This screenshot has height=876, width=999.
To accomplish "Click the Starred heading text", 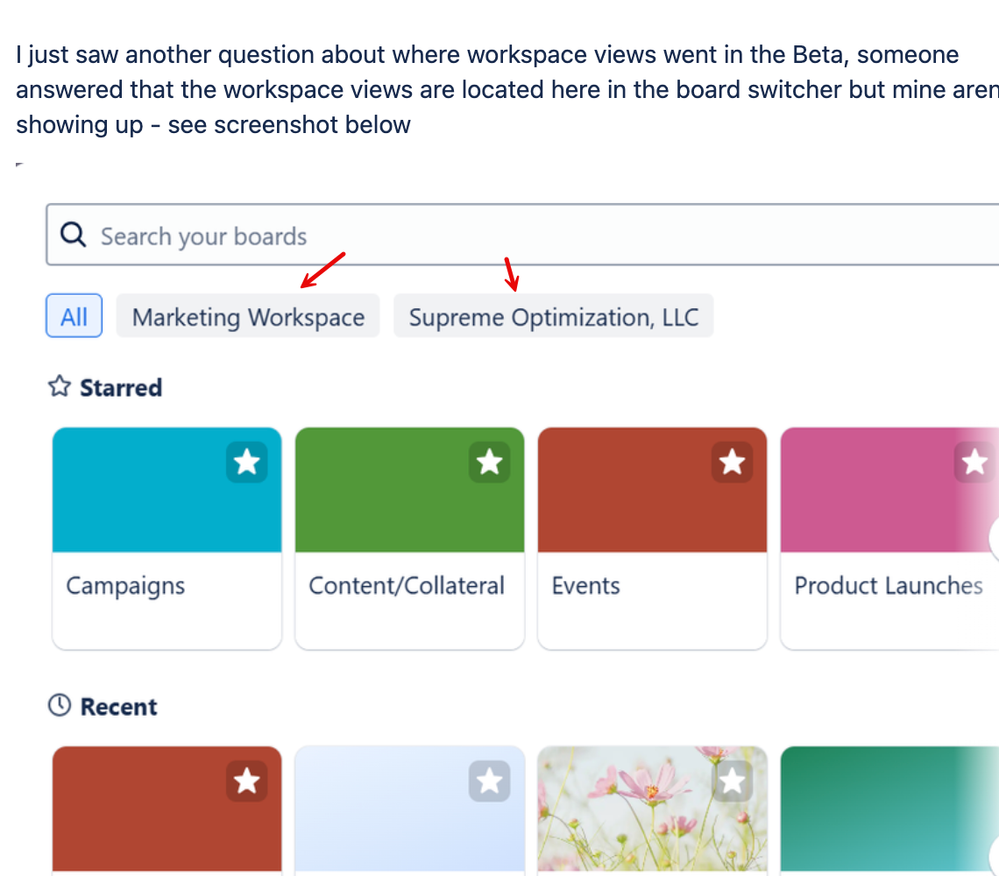I will [x=121, y=387].
